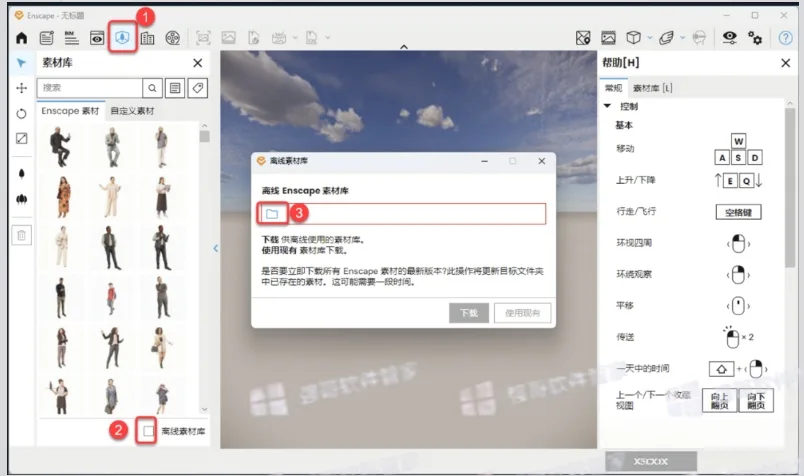Select the multi-asset placement tool

tap(22, 199)
